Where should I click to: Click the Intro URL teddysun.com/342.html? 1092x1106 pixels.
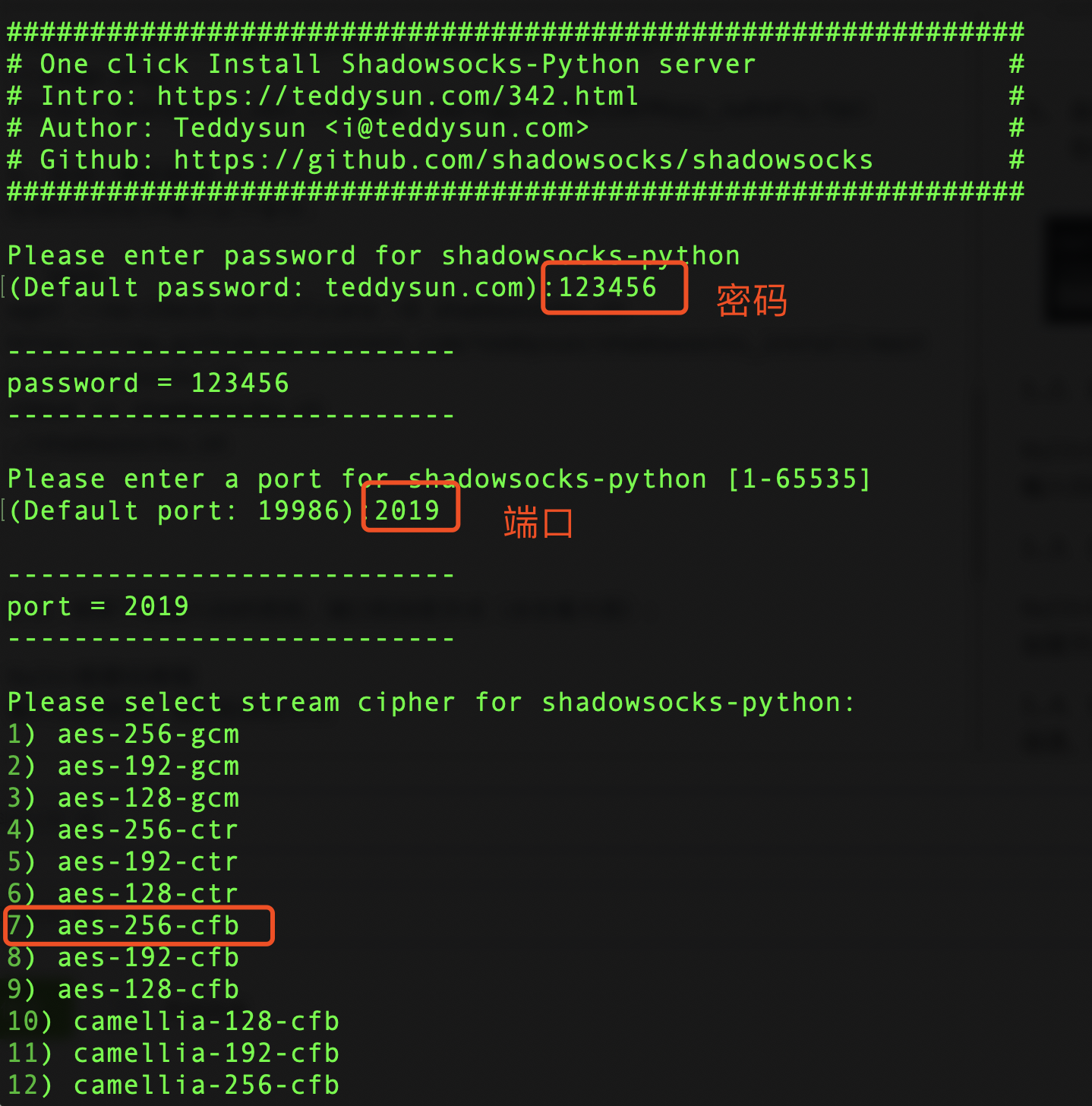(397, 96)
